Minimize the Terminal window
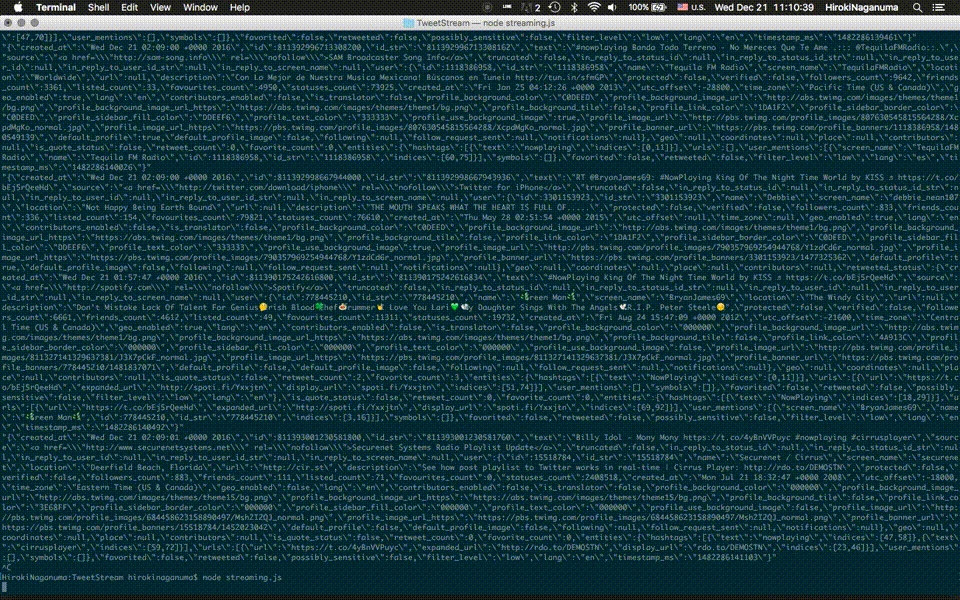Image resolution: width=960 pixels, height=600 pixels. coord(21,23)
